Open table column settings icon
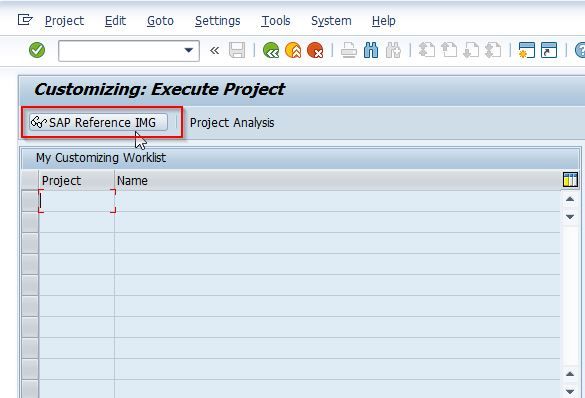This screenshot has height=398, width=585. (570, 179)
